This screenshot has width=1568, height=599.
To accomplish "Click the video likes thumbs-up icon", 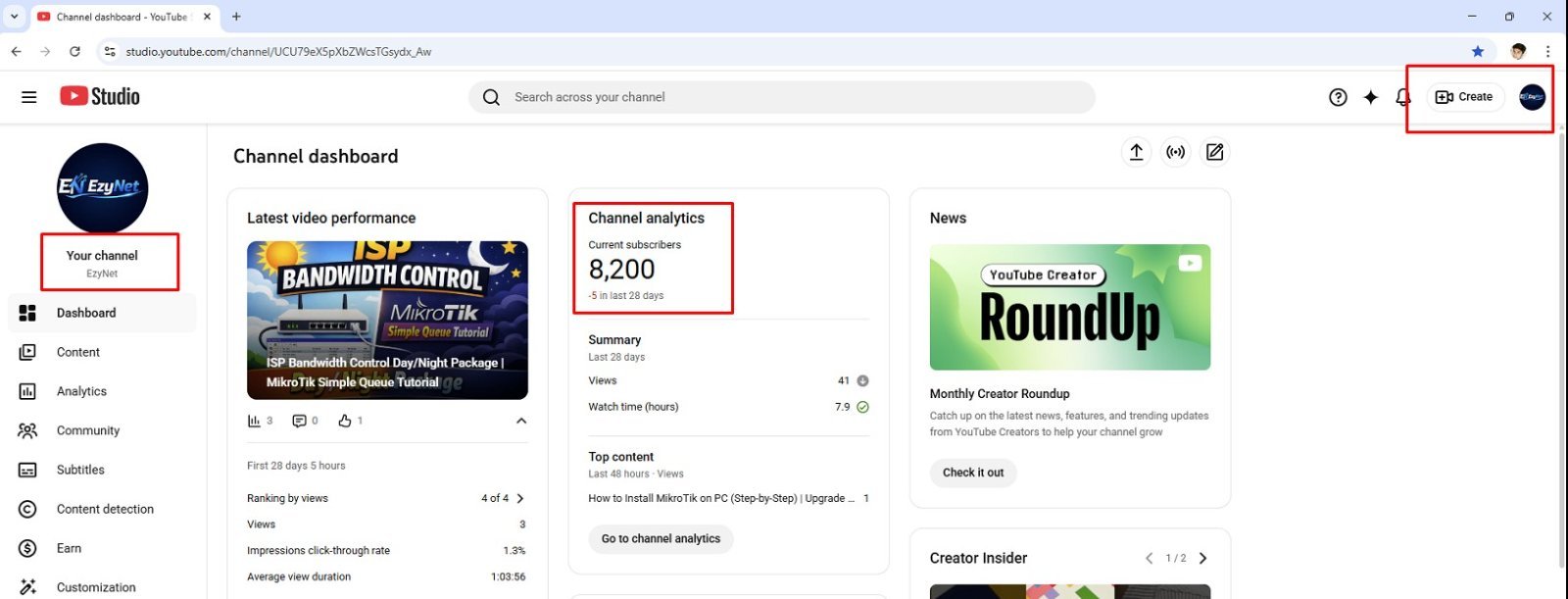I will [x=344, y=421].
